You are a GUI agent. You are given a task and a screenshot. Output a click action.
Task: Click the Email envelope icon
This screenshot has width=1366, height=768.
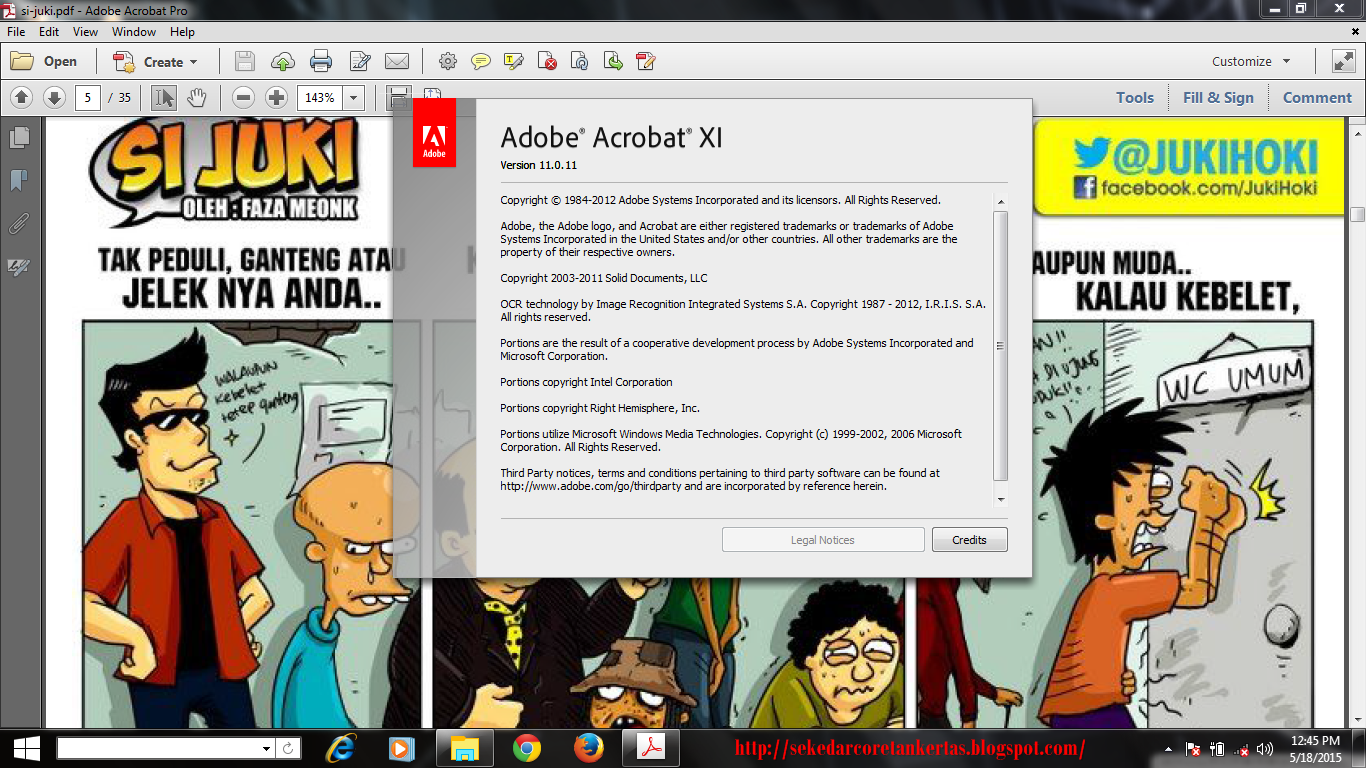click(x=397, y=61)
